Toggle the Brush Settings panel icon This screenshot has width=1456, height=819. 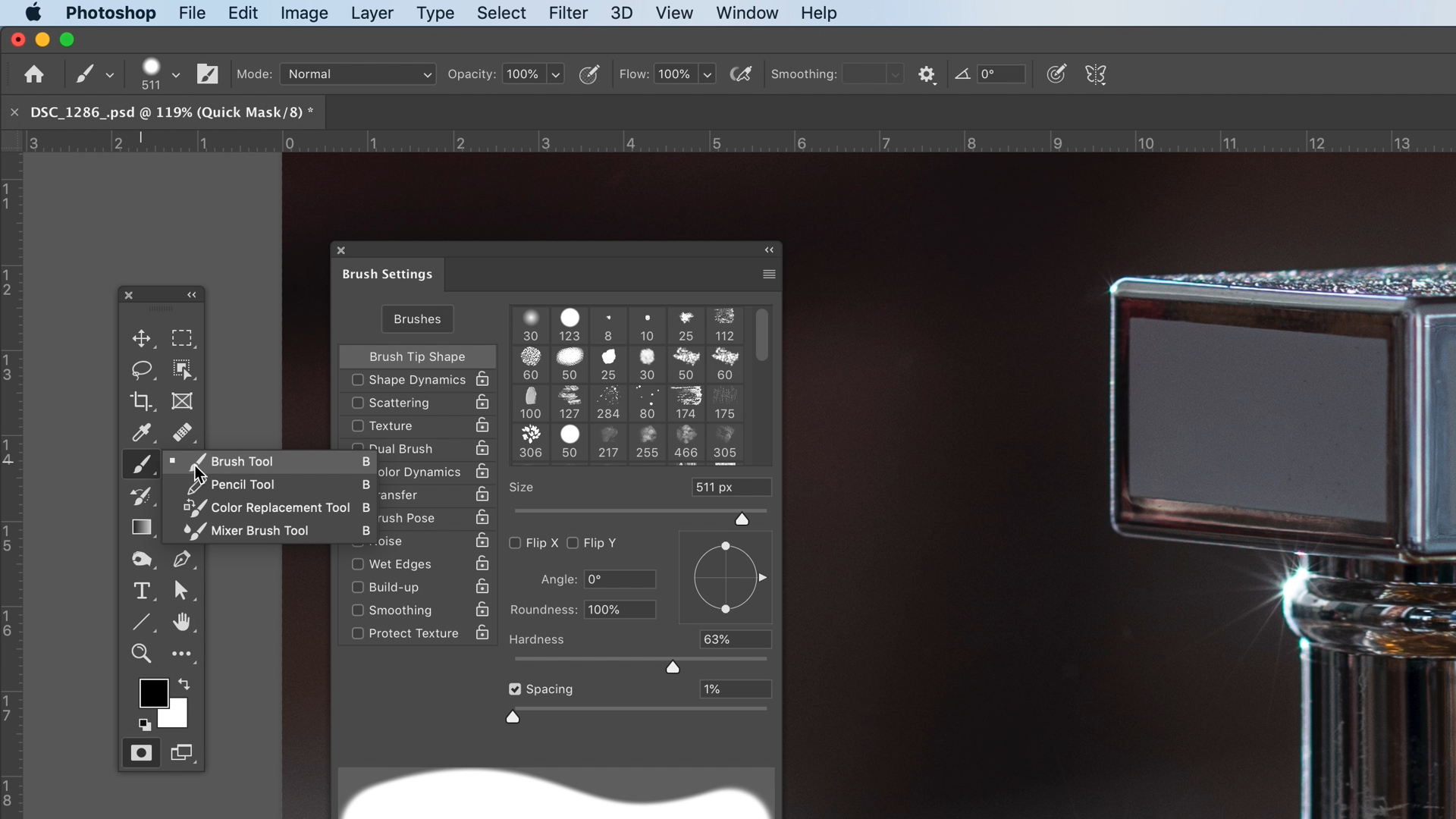[207, 74]
